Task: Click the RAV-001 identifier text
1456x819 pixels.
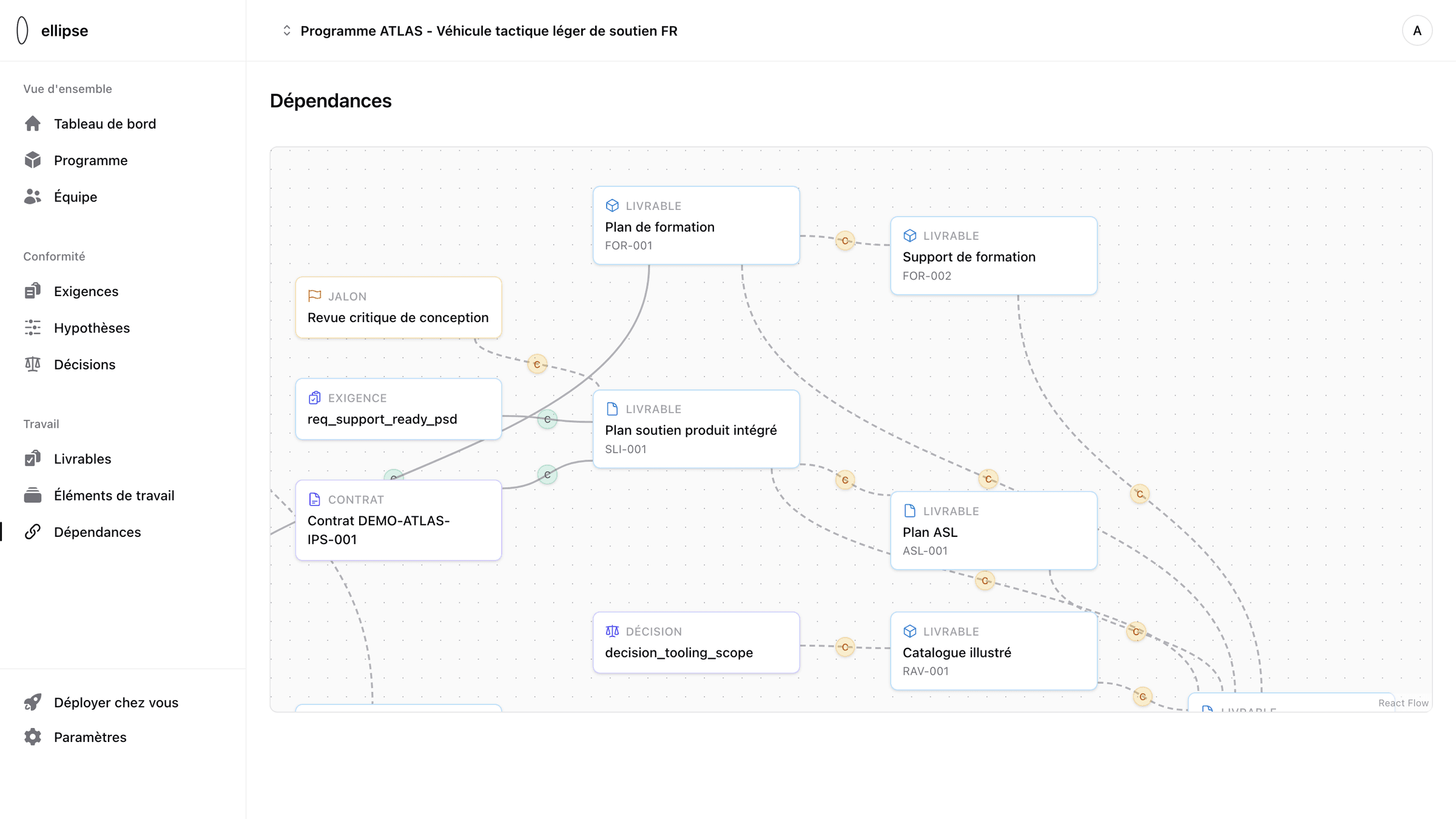Action: [925, 671]
